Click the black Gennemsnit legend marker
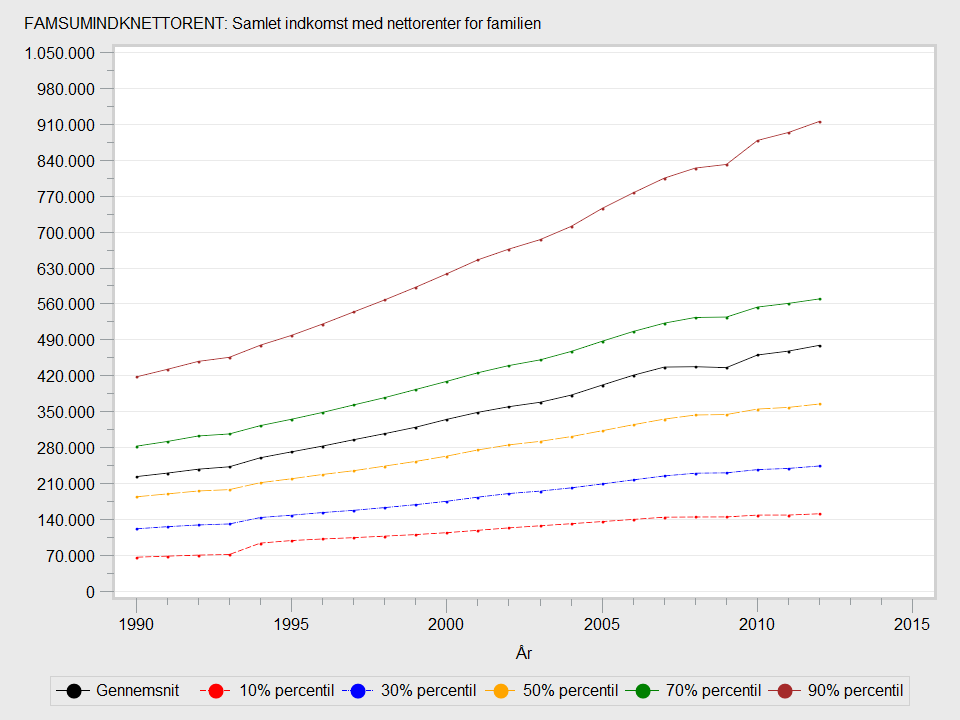The image size is (960, 720). pos(73,690)
